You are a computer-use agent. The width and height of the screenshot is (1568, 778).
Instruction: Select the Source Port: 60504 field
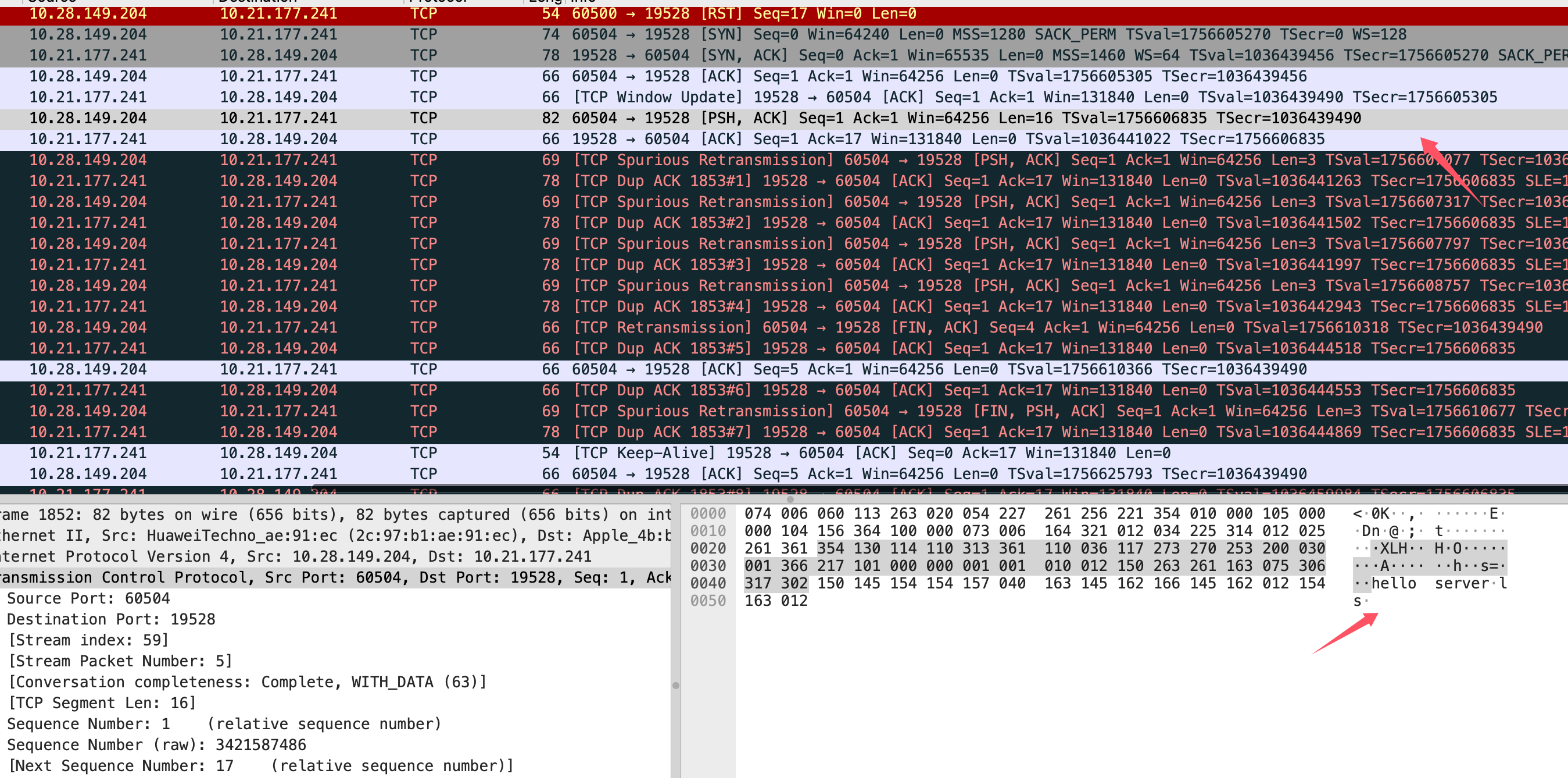[89, 598]
